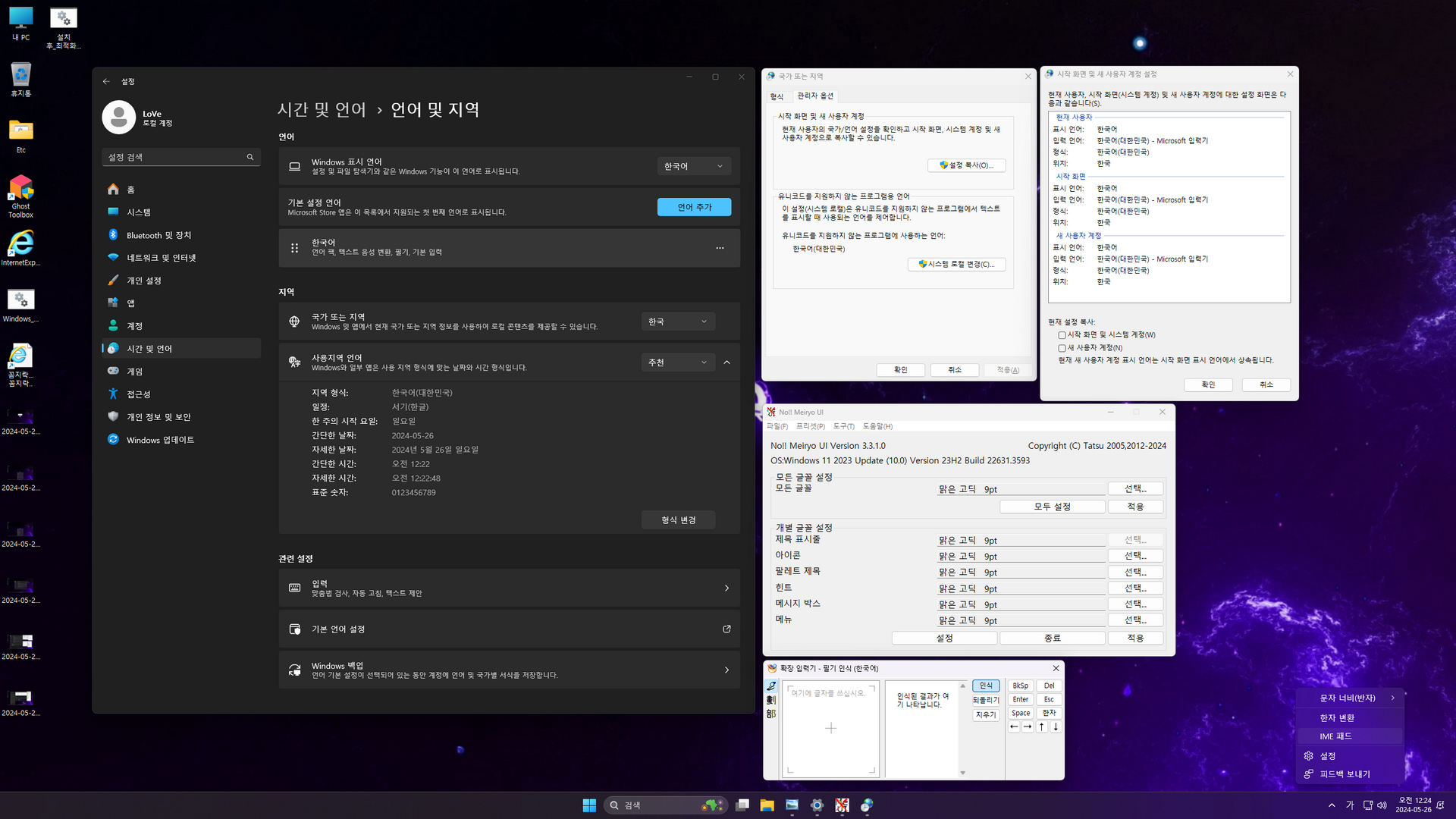The image size is (1456, 819).
Task: Click 언어 추가 button
Action: pyautogui.click(x=694, y=207)
